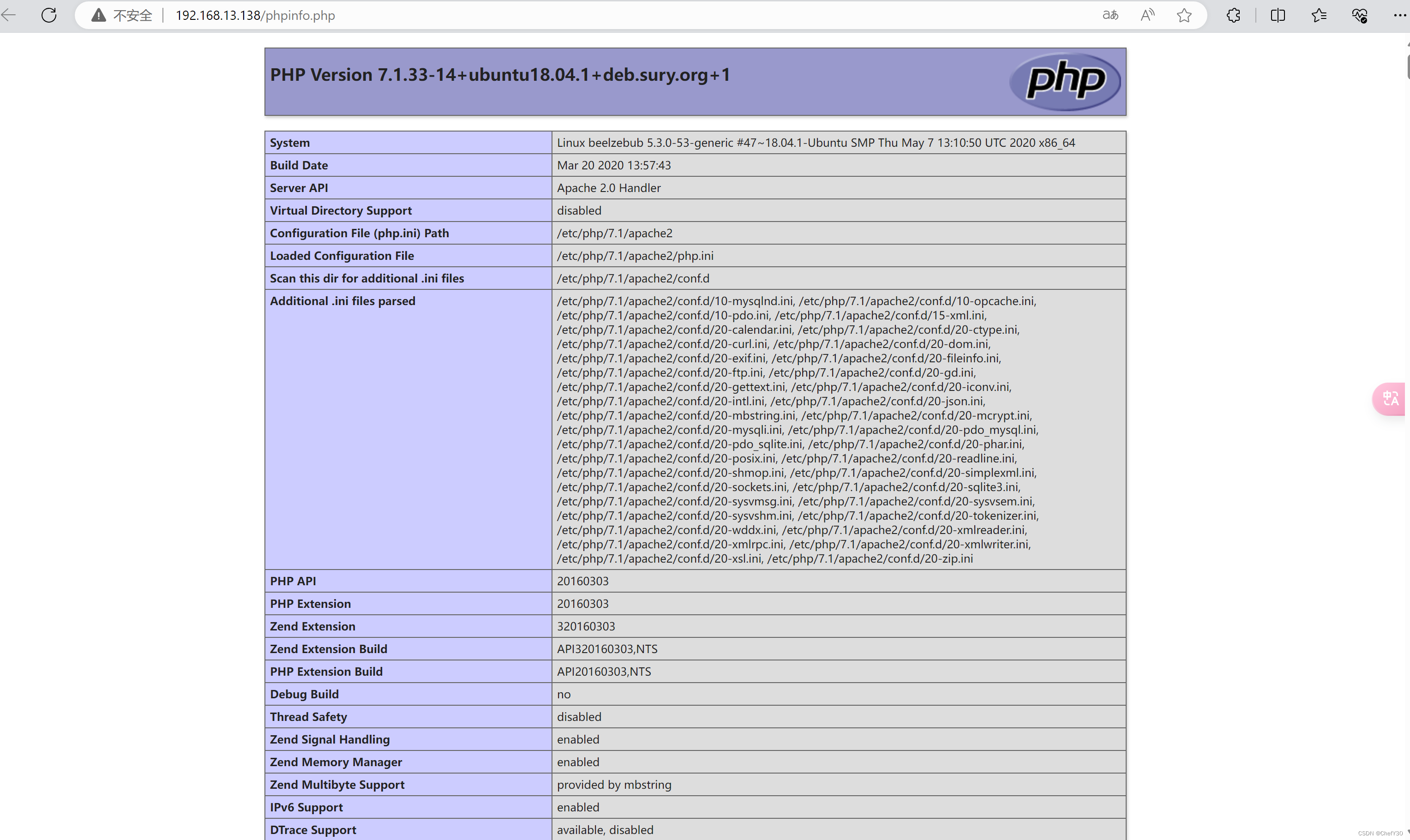This screenshot has width=1410, height=840.
Task: Click the value Mar 20 2020 13:57:43
Action: tap(613, 165)
